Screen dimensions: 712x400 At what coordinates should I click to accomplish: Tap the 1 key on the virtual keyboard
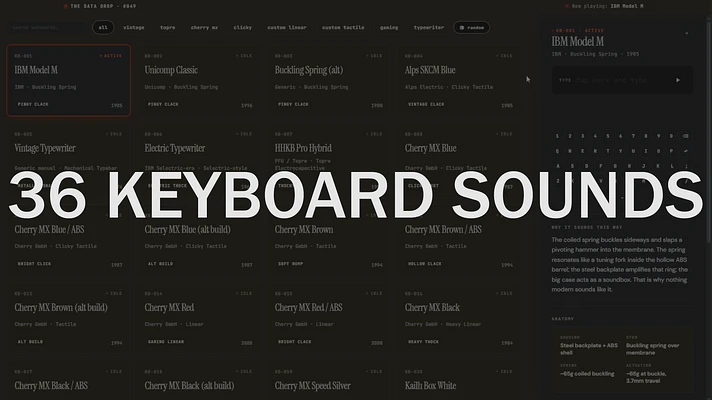click(x=557, y=136)
